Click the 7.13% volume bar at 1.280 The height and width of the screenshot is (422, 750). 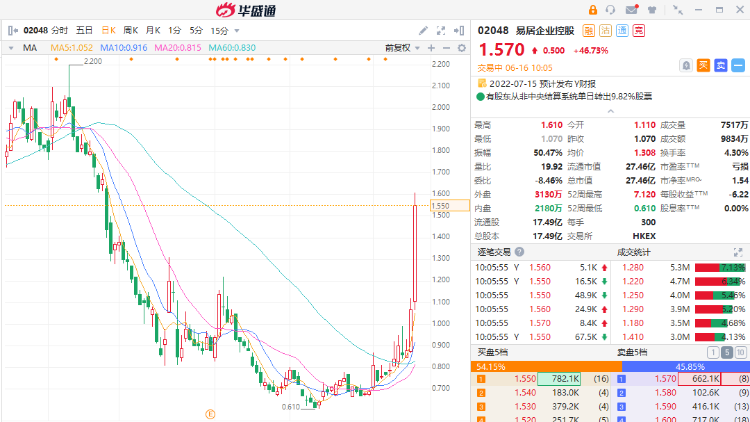point(720,267)
